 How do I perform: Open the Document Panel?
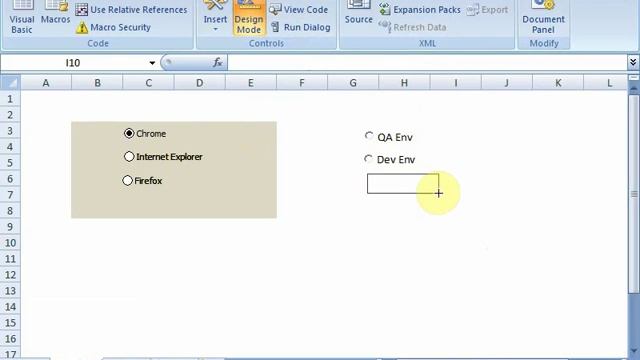pos(543,18)
